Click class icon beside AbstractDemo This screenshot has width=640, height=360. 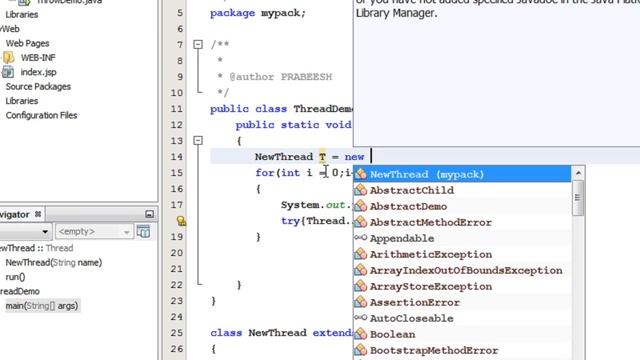tap(361, 206)
